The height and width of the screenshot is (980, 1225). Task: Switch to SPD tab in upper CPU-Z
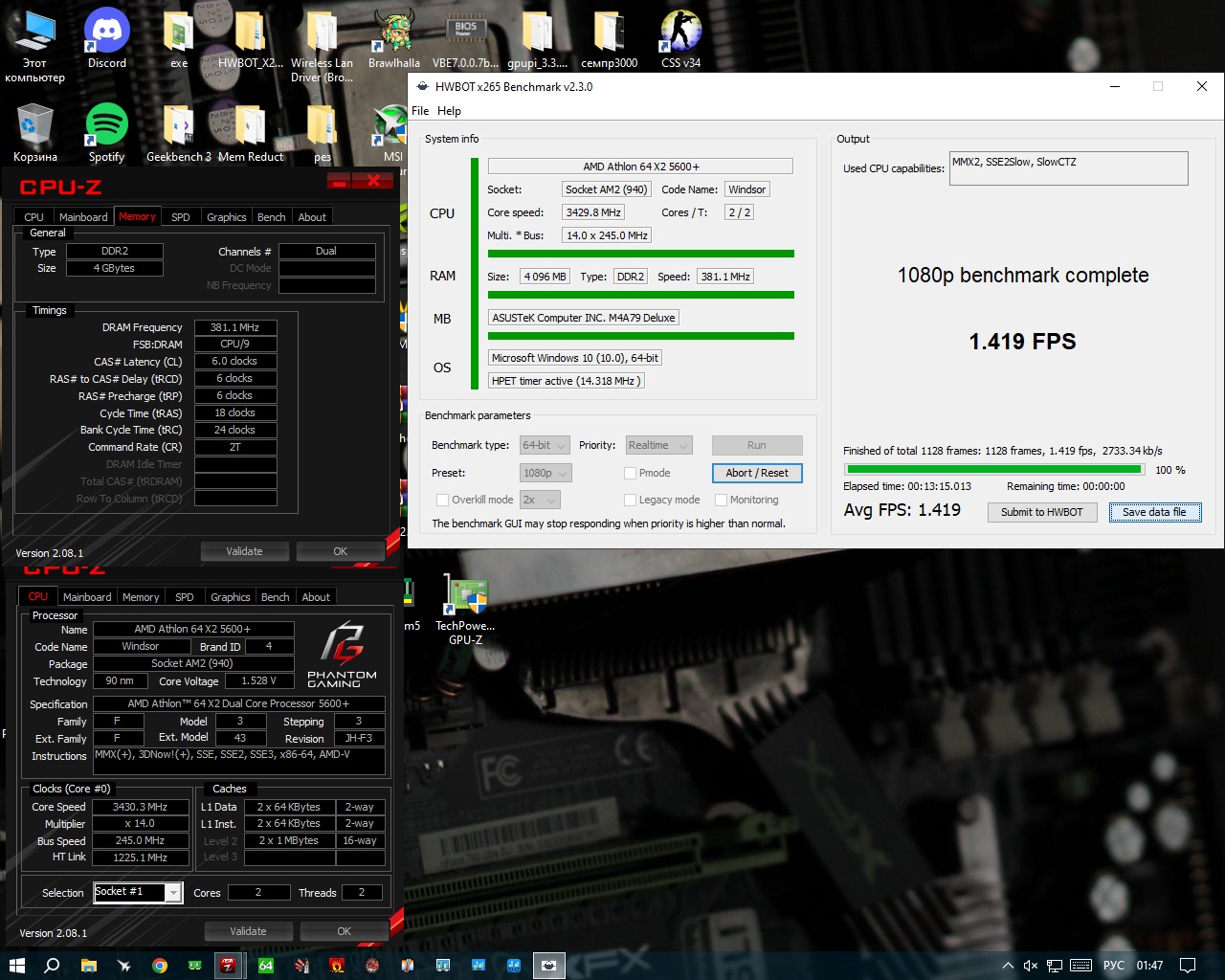180,217
